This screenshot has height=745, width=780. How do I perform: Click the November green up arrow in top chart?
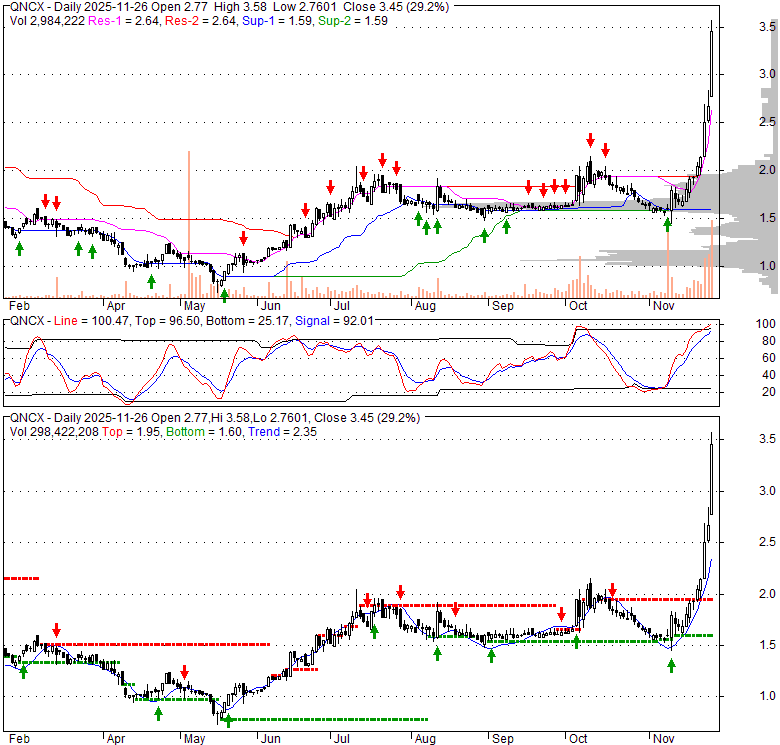pyautogui.click(x=667, y=223)
